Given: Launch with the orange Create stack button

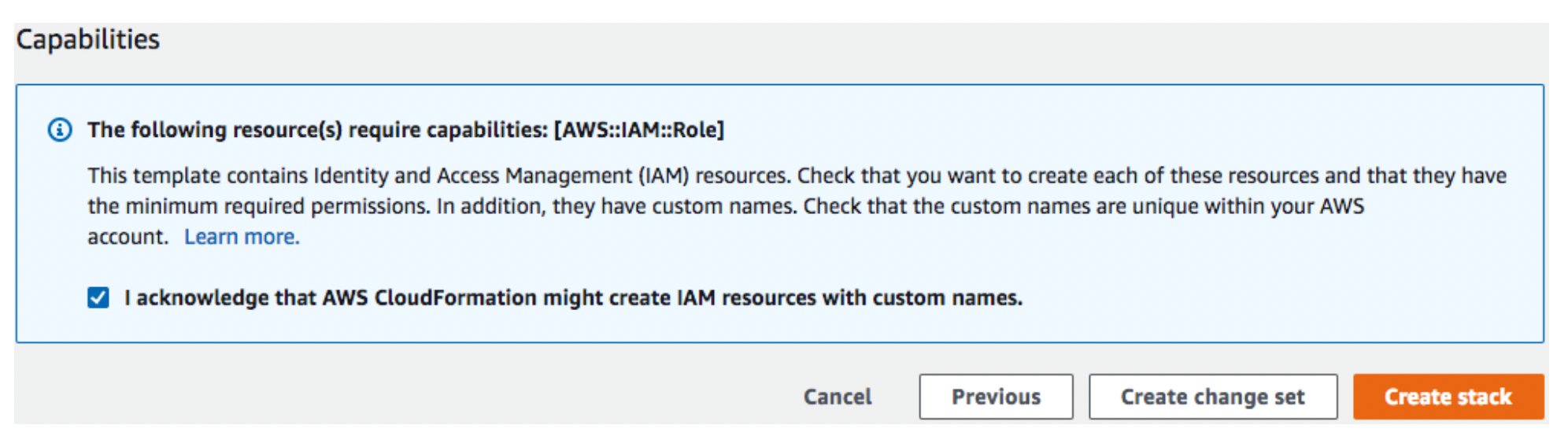Looking at the screenshot, I should 1448,397.
